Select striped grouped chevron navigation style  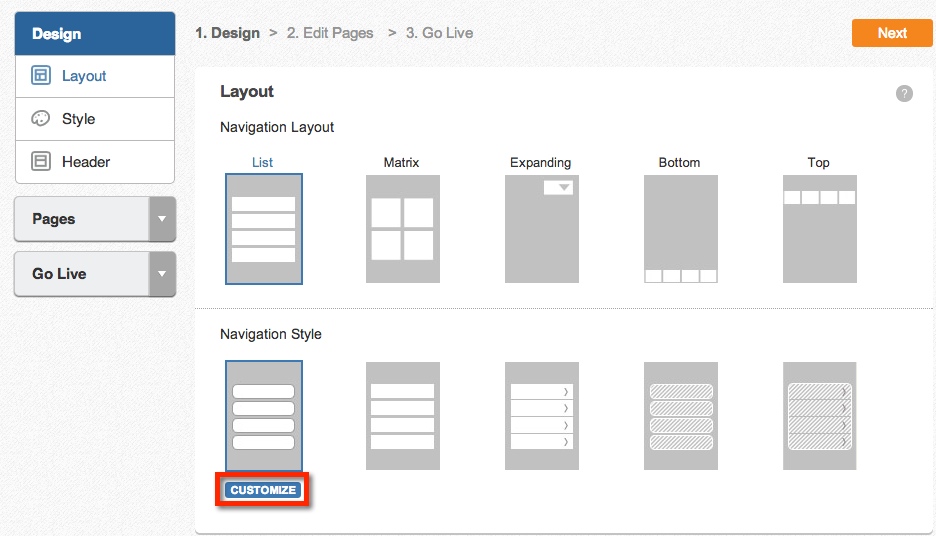tap(820, 416)
